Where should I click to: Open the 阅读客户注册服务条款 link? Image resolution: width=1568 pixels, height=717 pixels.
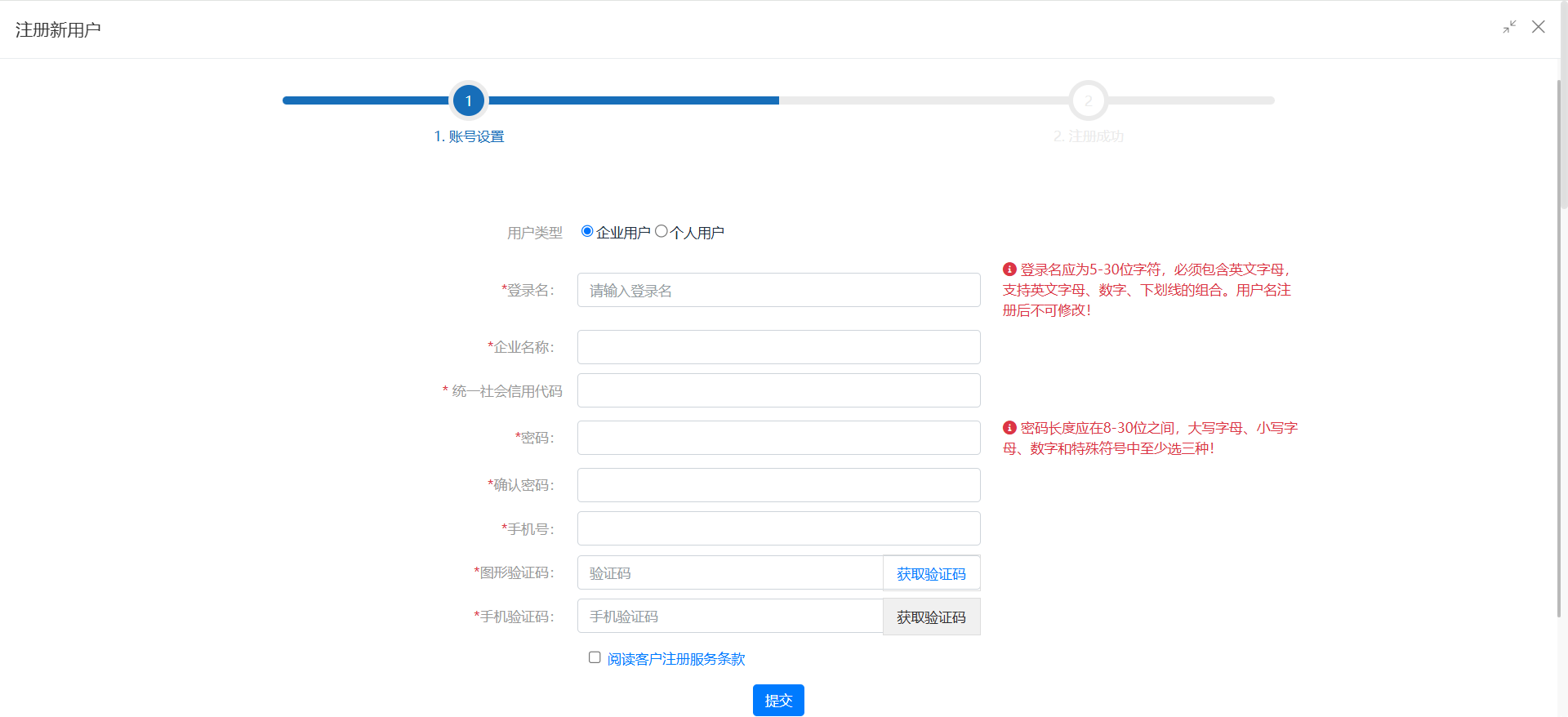pyautogui.click(x=676, y=659)
